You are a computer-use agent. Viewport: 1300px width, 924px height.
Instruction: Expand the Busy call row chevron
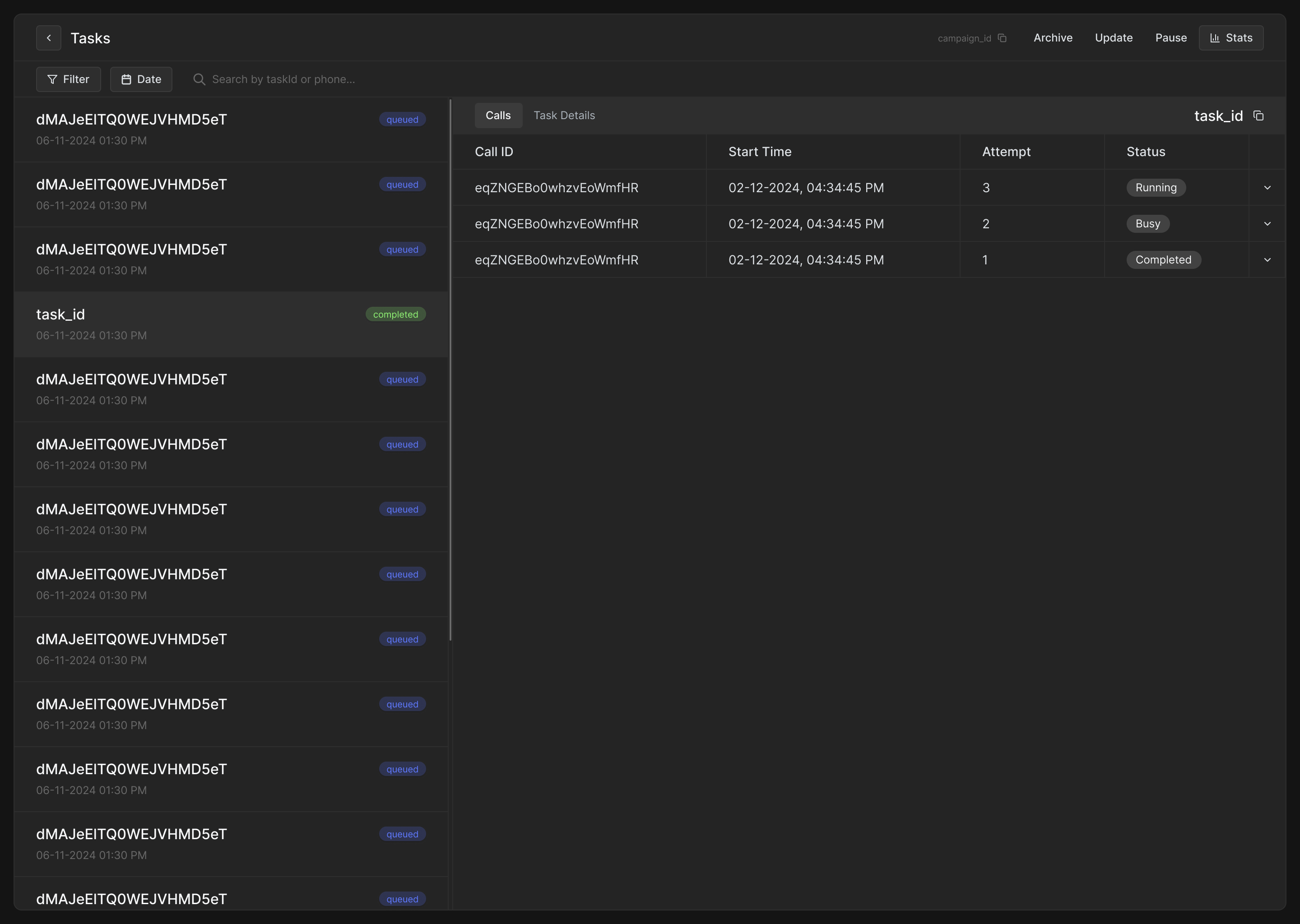(x=1267, y=224)
